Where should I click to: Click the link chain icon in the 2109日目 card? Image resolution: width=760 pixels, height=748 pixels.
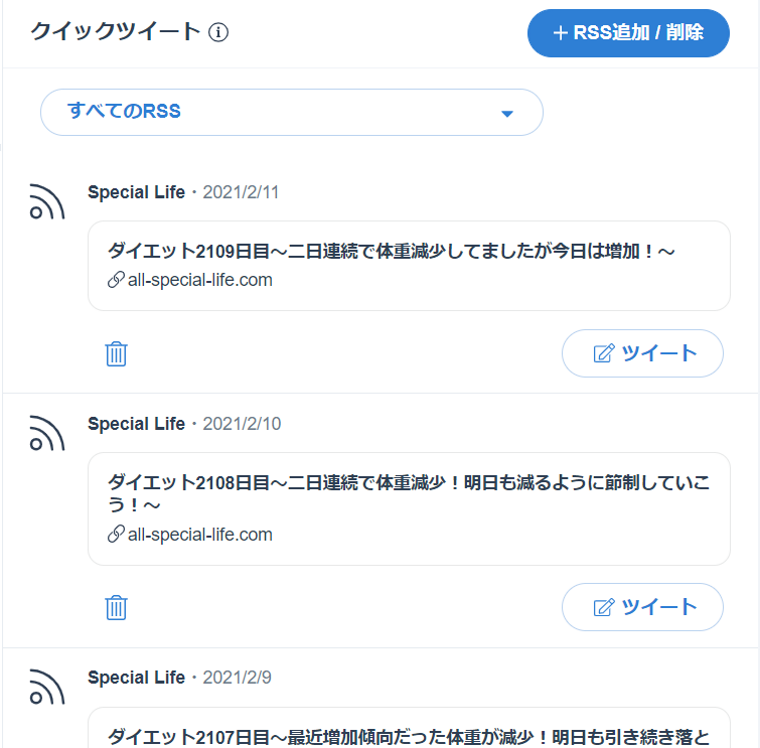(x=116, y=280)
